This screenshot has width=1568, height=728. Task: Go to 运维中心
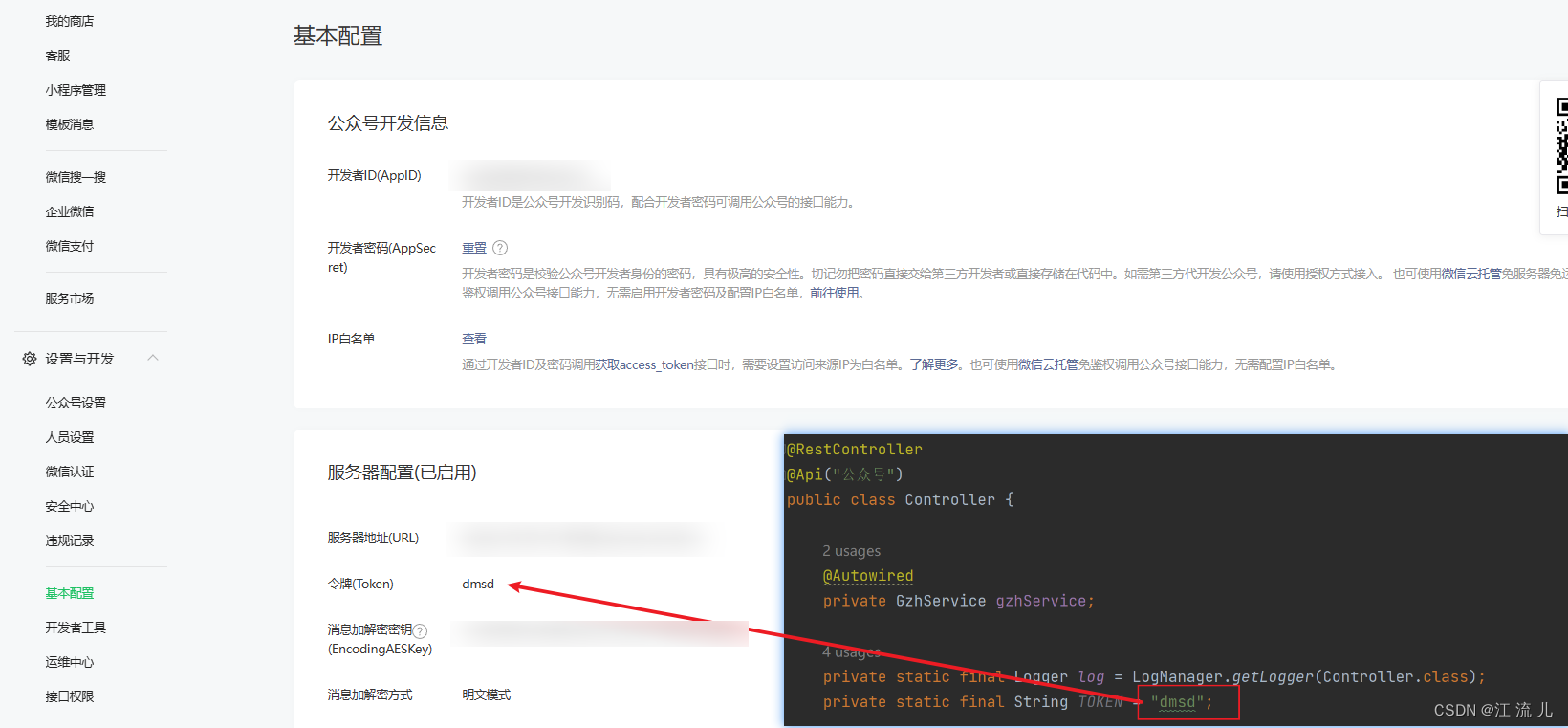pos(70,662)
